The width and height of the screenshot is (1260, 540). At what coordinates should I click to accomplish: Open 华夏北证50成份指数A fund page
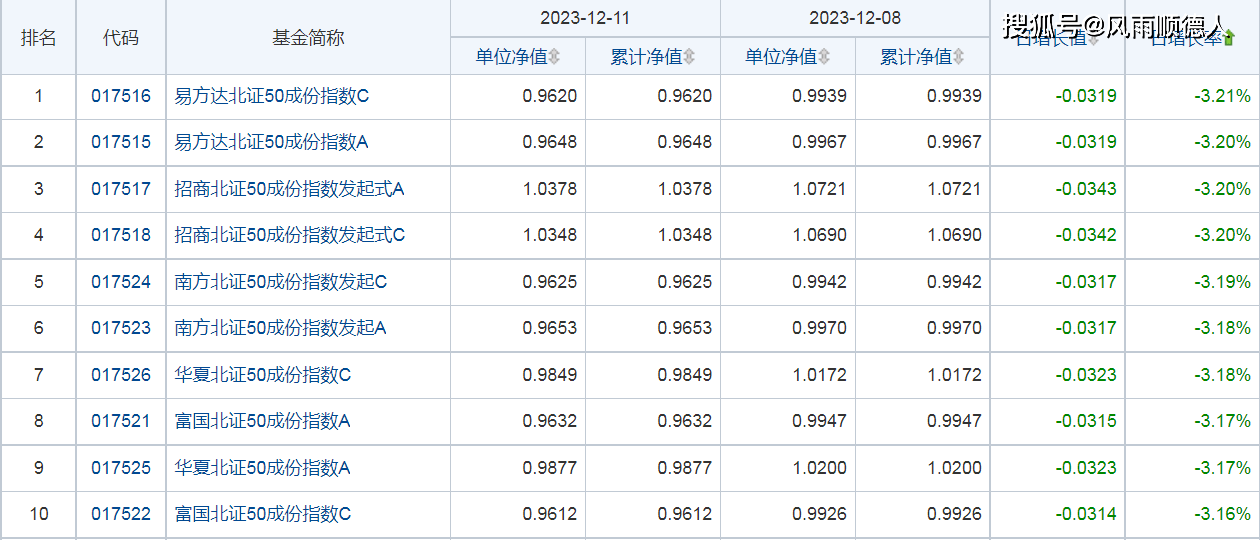pos(262,468)
